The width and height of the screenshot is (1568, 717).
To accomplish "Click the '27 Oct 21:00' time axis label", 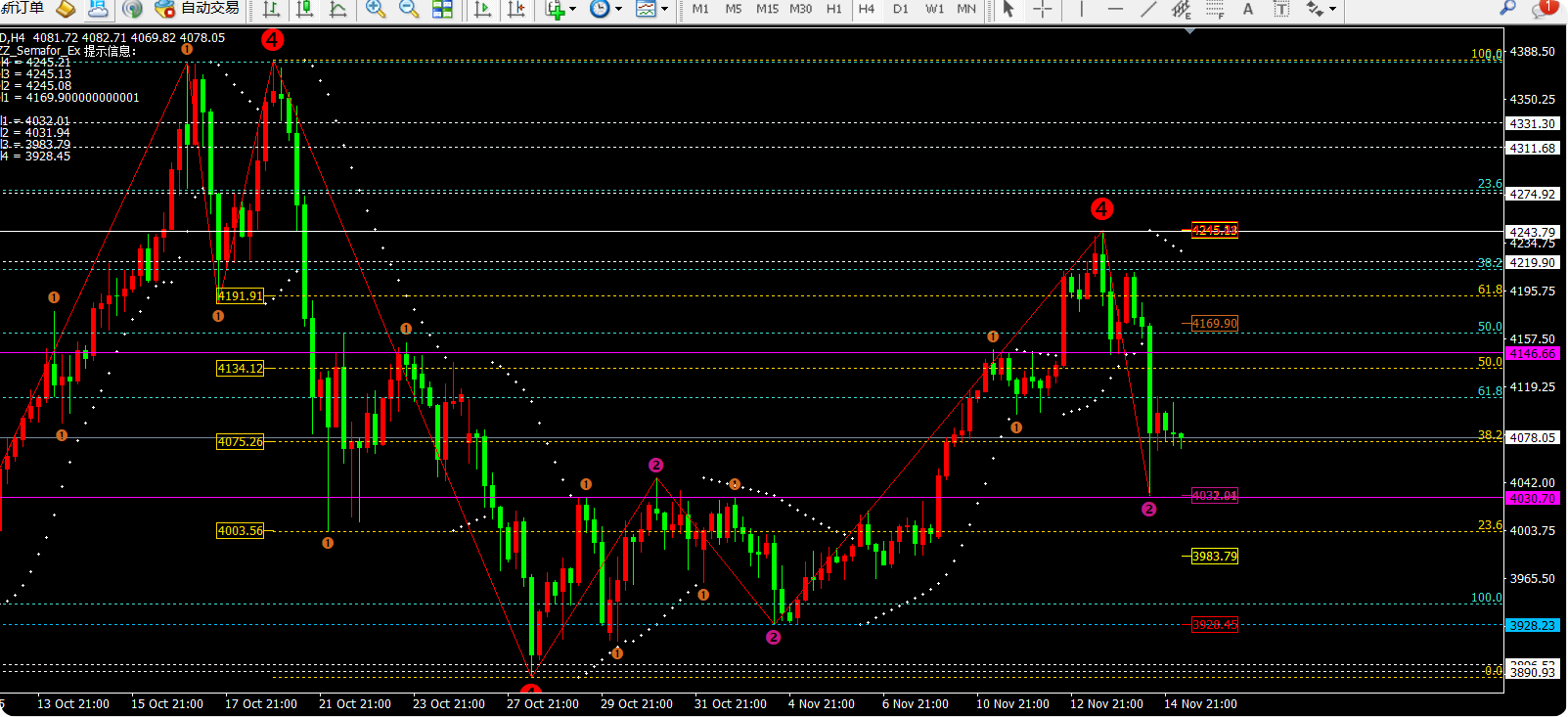I will [x=543, y=704].
